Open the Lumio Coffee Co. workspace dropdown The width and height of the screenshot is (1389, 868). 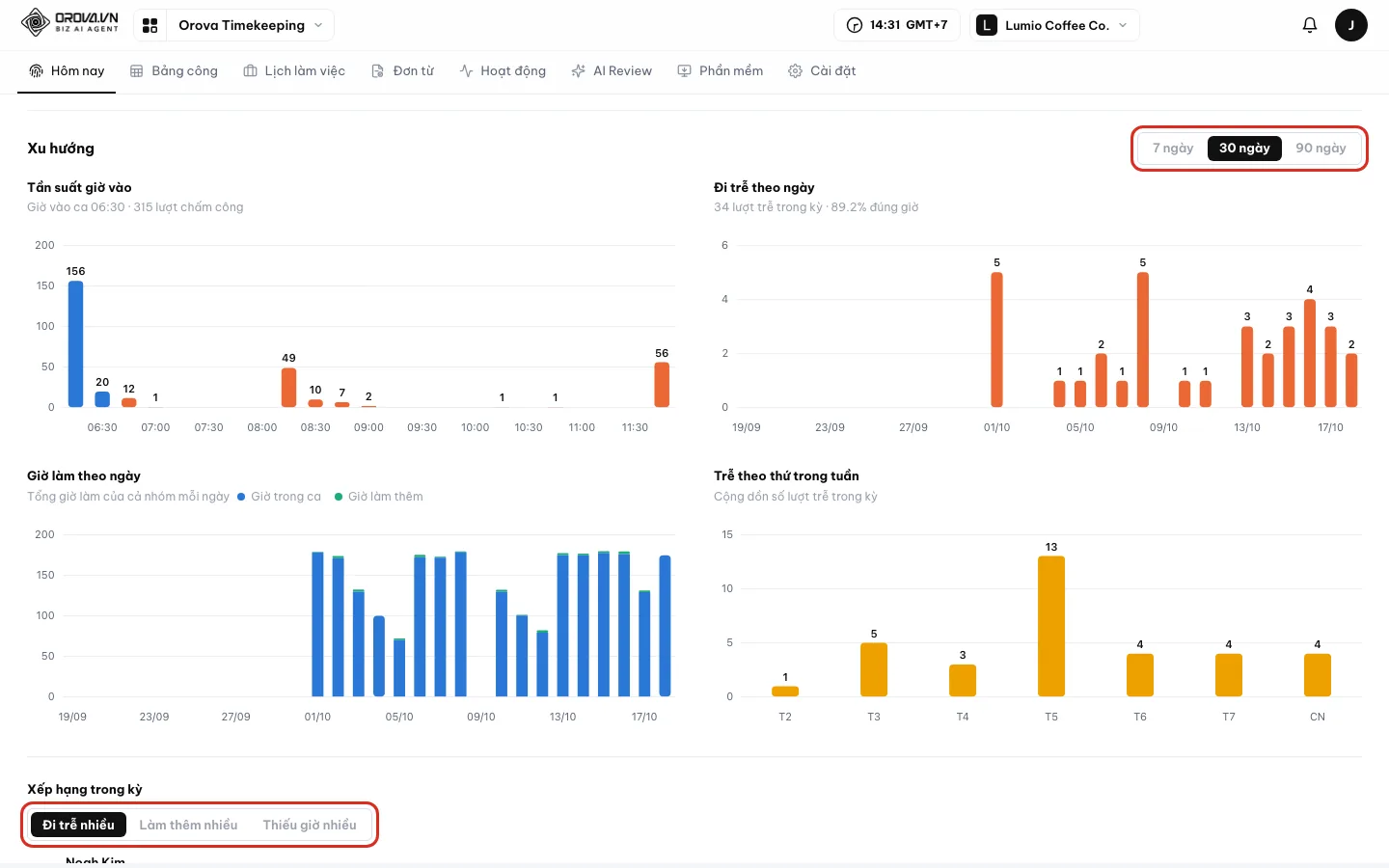[1053, 25]
